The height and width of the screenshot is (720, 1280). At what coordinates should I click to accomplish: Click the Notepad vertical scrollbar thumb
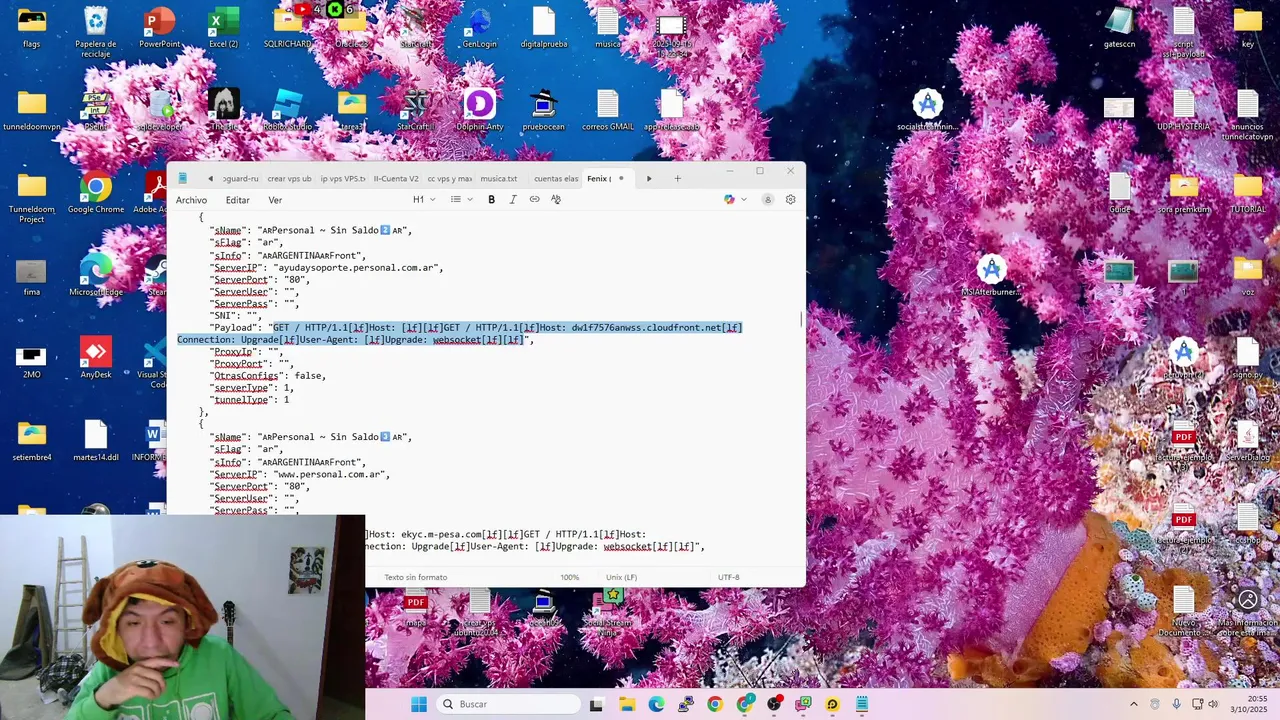tap(801, 320)
